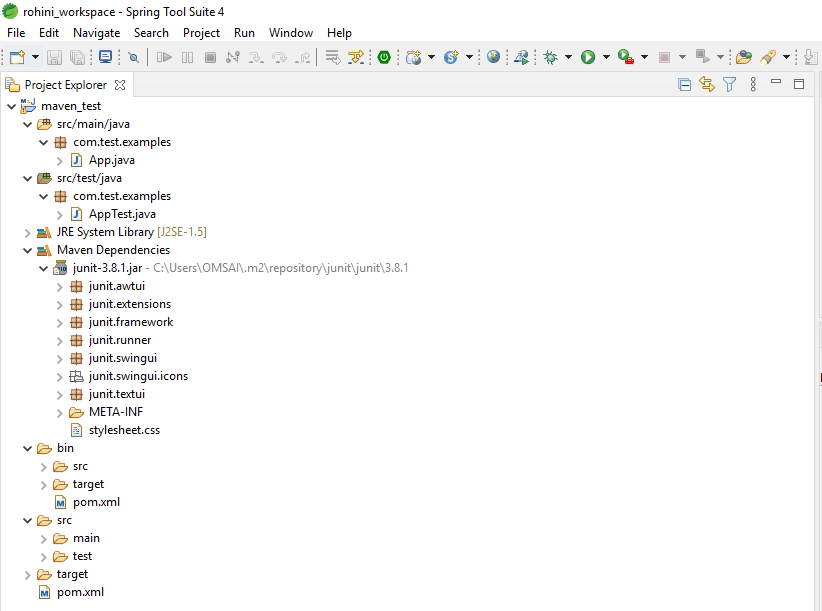Select junit.swingui.icons package
Screen dimensions: 822x611
pos(138,376)
